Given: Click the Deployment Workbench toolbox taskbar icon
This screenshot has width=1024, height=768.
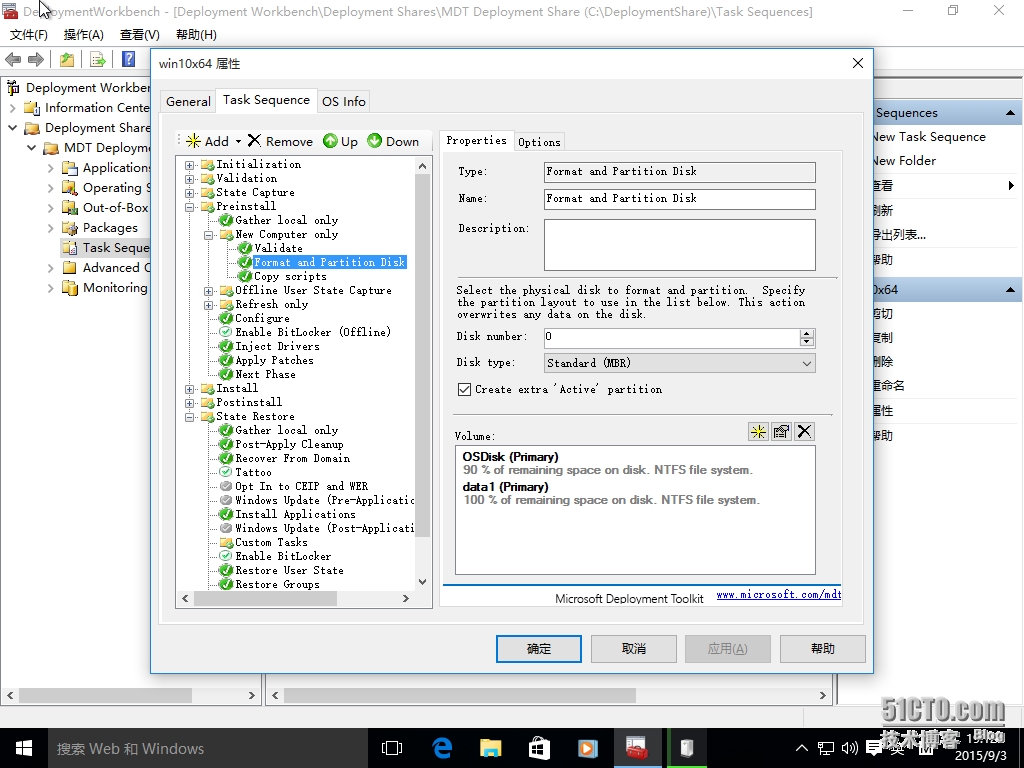Looking at the screenshot, I should [x=636, y=748].
